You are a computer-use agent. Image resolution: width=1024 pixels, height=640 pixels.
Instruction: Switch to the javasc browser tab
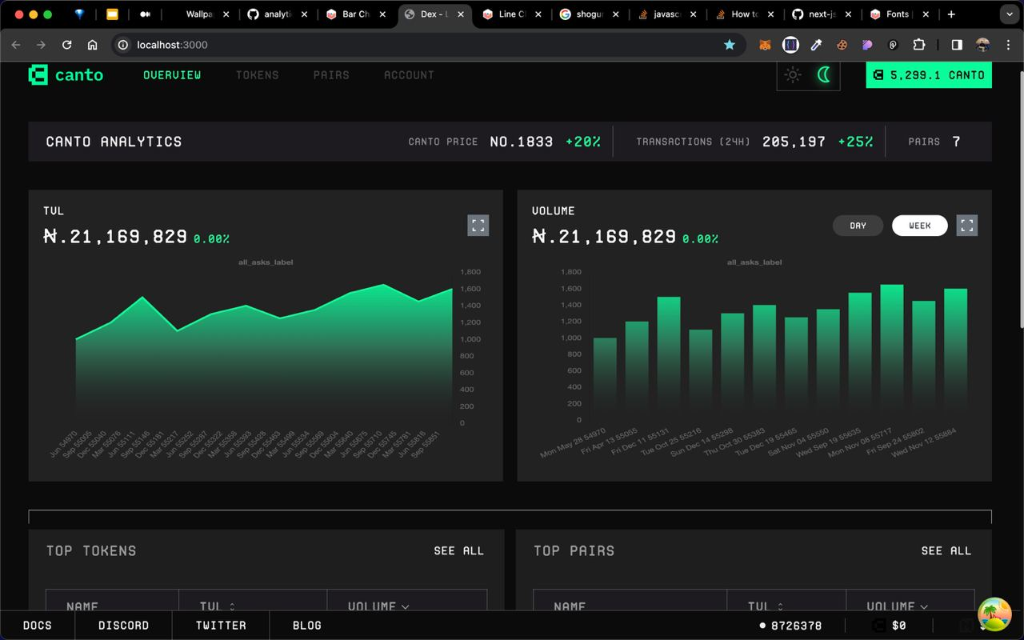point(666,14)
